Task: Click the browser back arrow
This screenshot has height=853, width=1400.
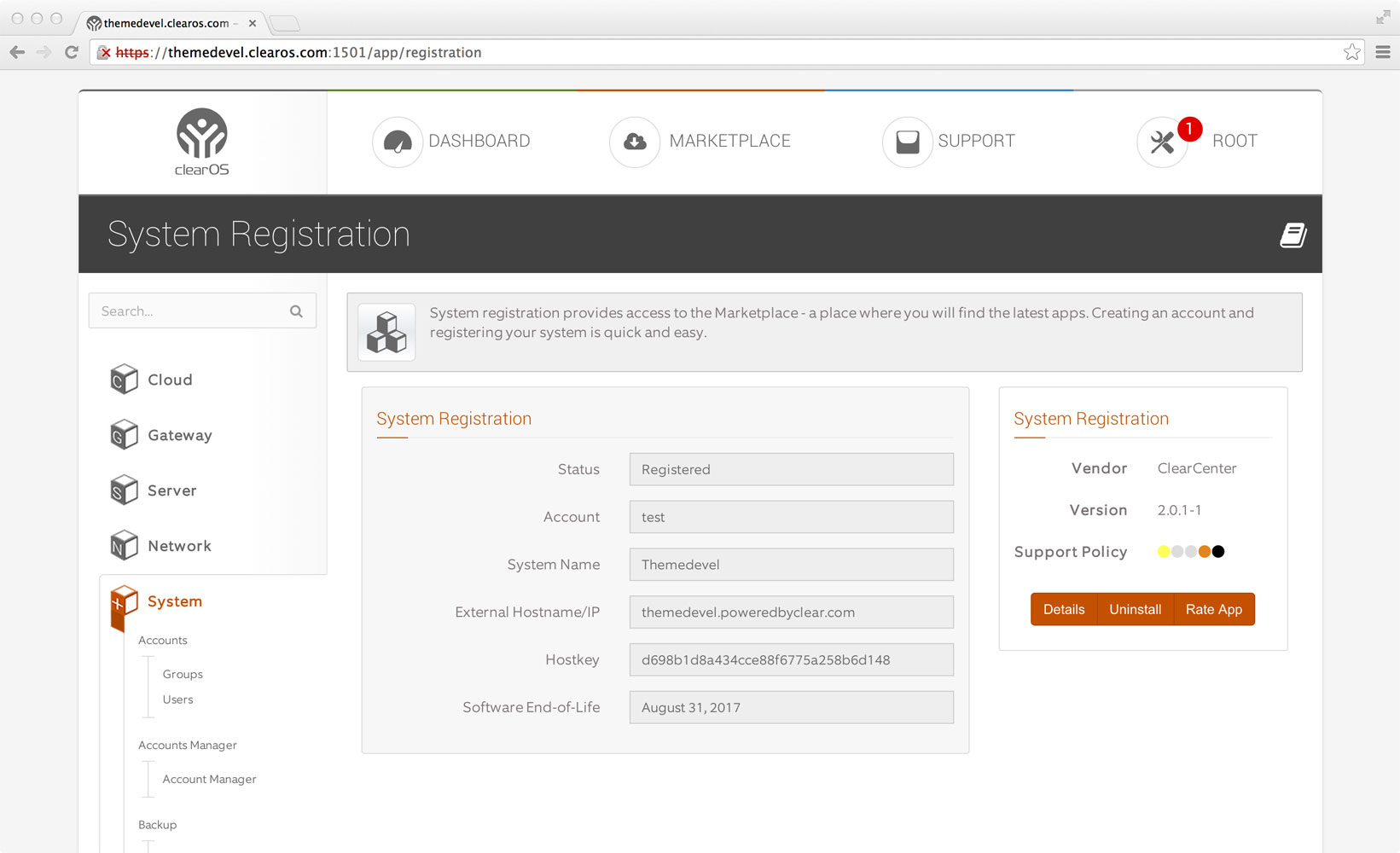Action: 17,52
